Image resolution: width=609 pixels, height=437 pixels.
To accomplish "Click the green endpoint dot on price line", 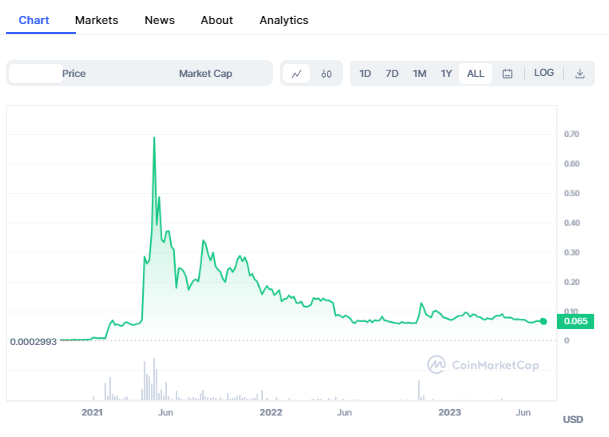I will point(543,321).
